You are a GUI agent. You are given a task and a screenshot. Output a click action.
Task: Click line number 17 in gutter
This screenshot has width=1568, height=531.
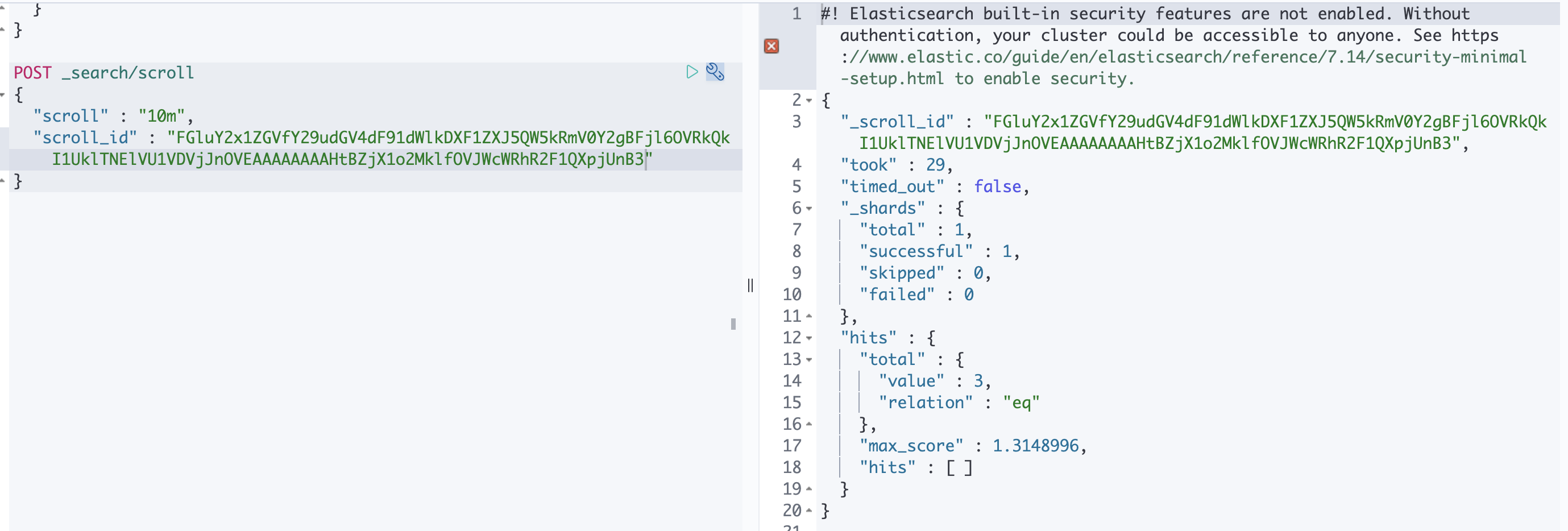pos(791,446)
